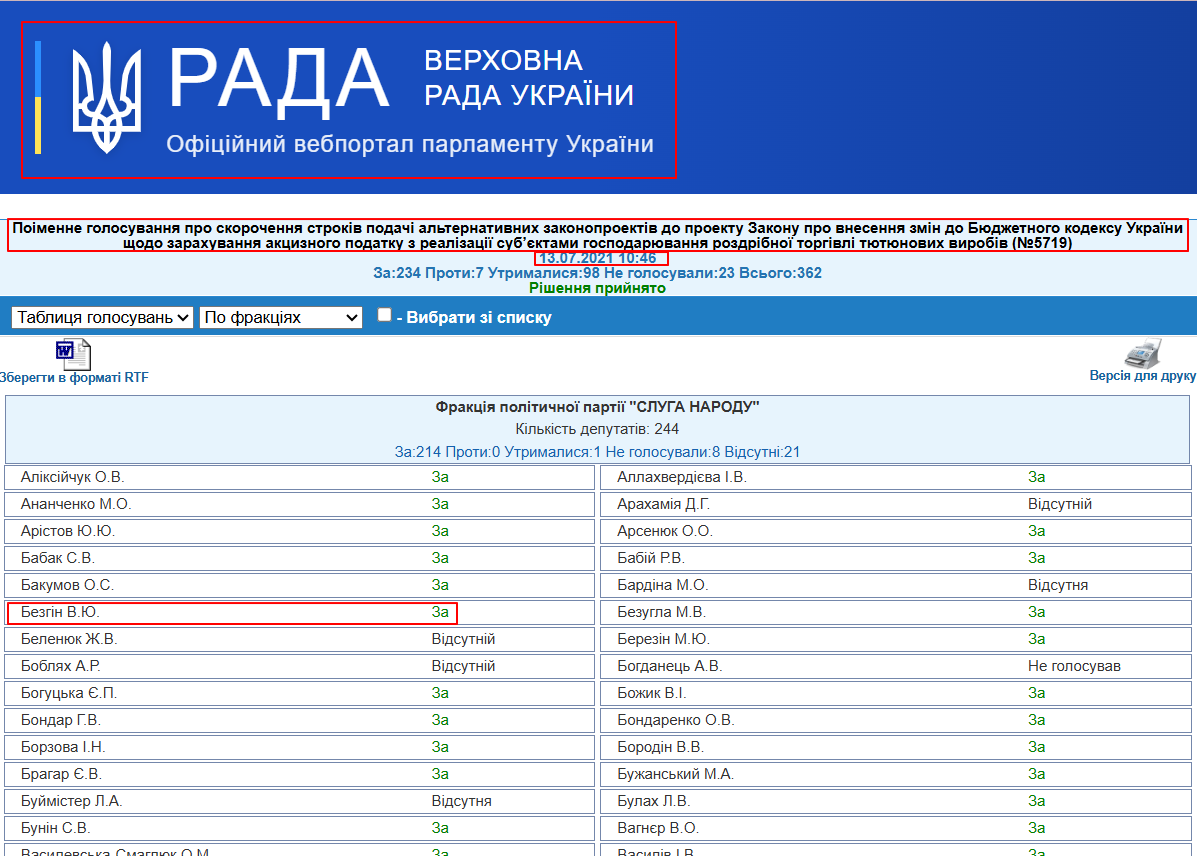The height and width of the screenshot is (856, 1197).
Task: Select deputy Богуцька Є.П.
Action: coord(69,693)
